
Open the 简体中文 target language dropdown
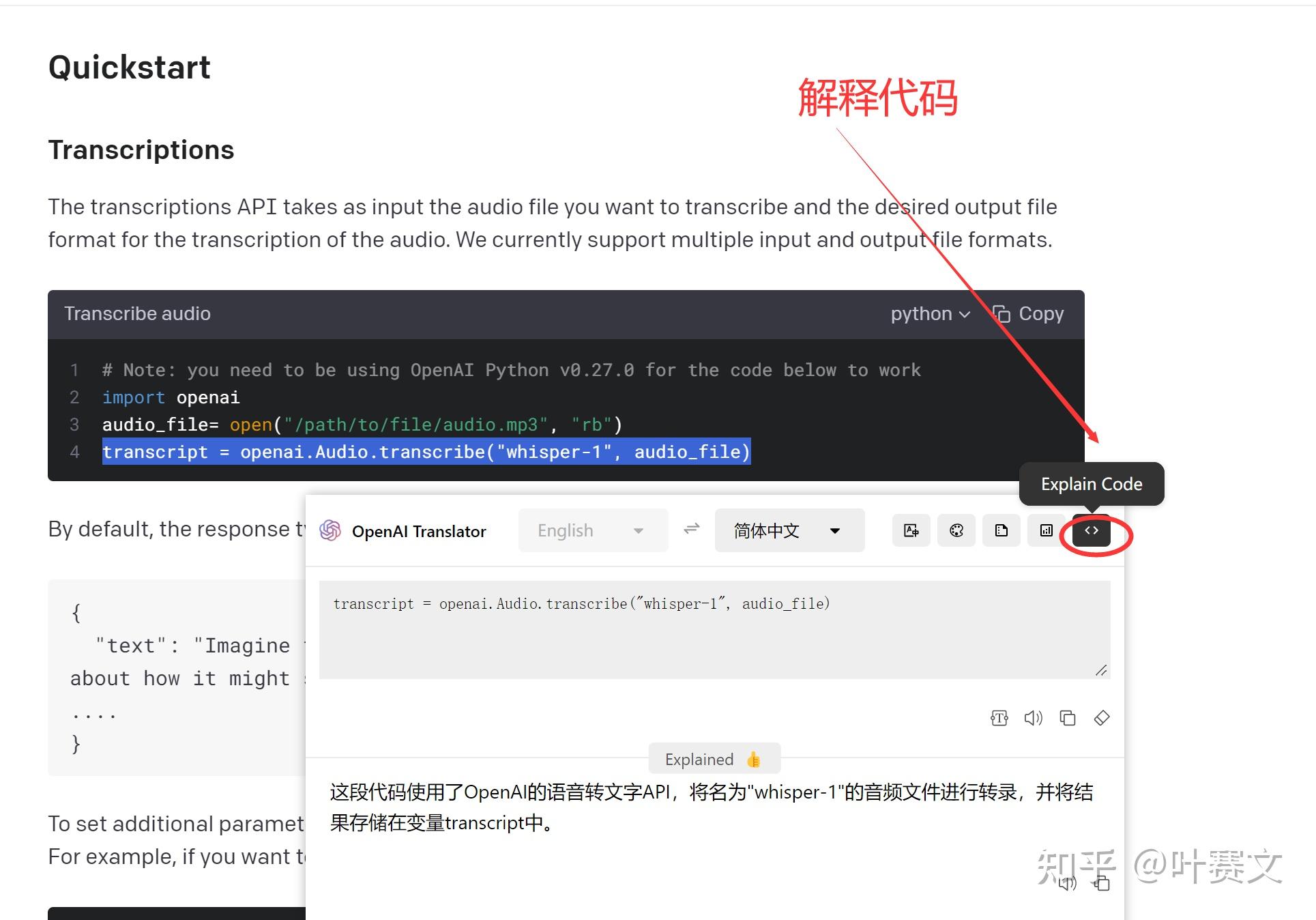click(788, 530)
